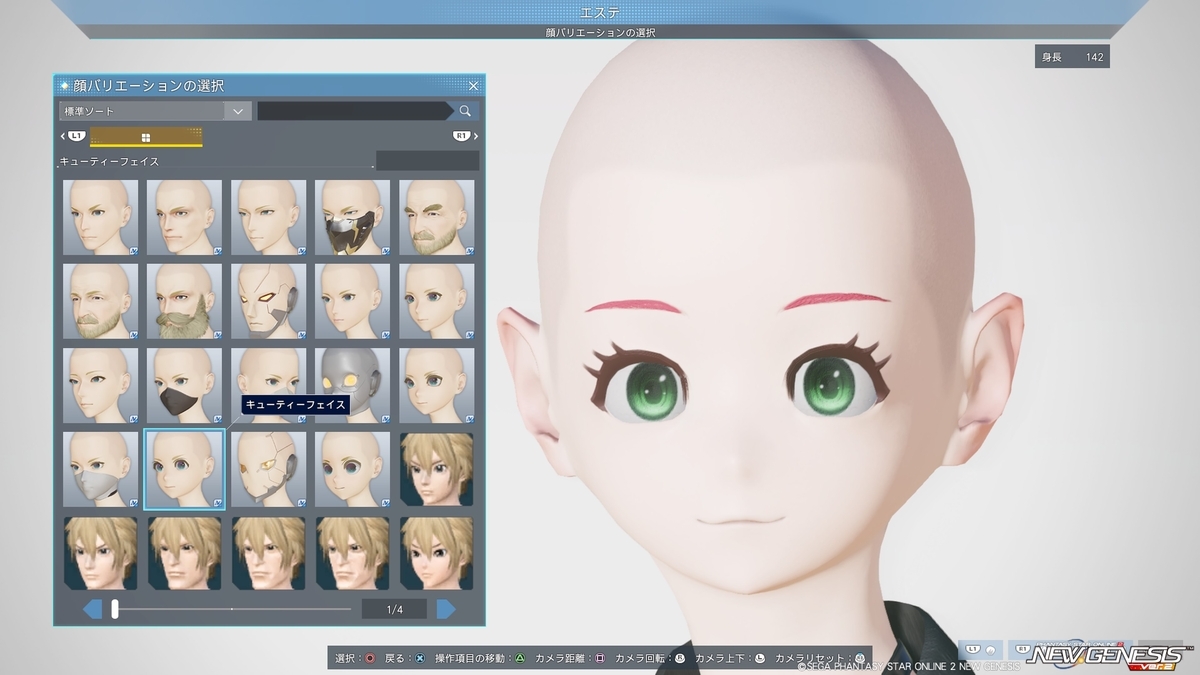
Task: Click square icon beside カメラ距離
Action: [x=600, y=658]
